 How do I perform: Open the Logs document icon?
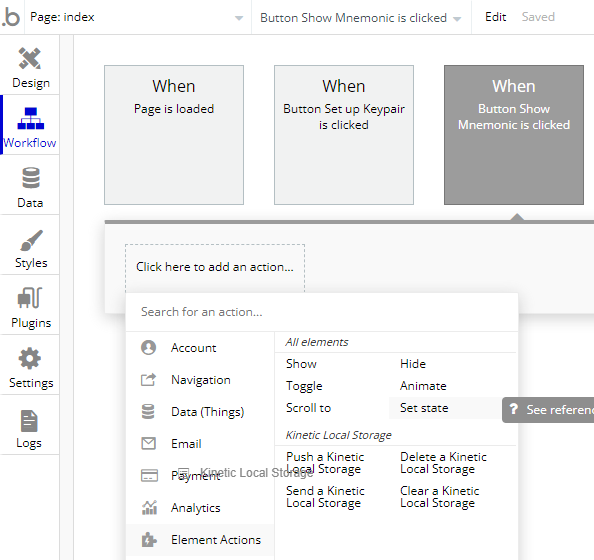pyautogui.click(x=29, y=421)
